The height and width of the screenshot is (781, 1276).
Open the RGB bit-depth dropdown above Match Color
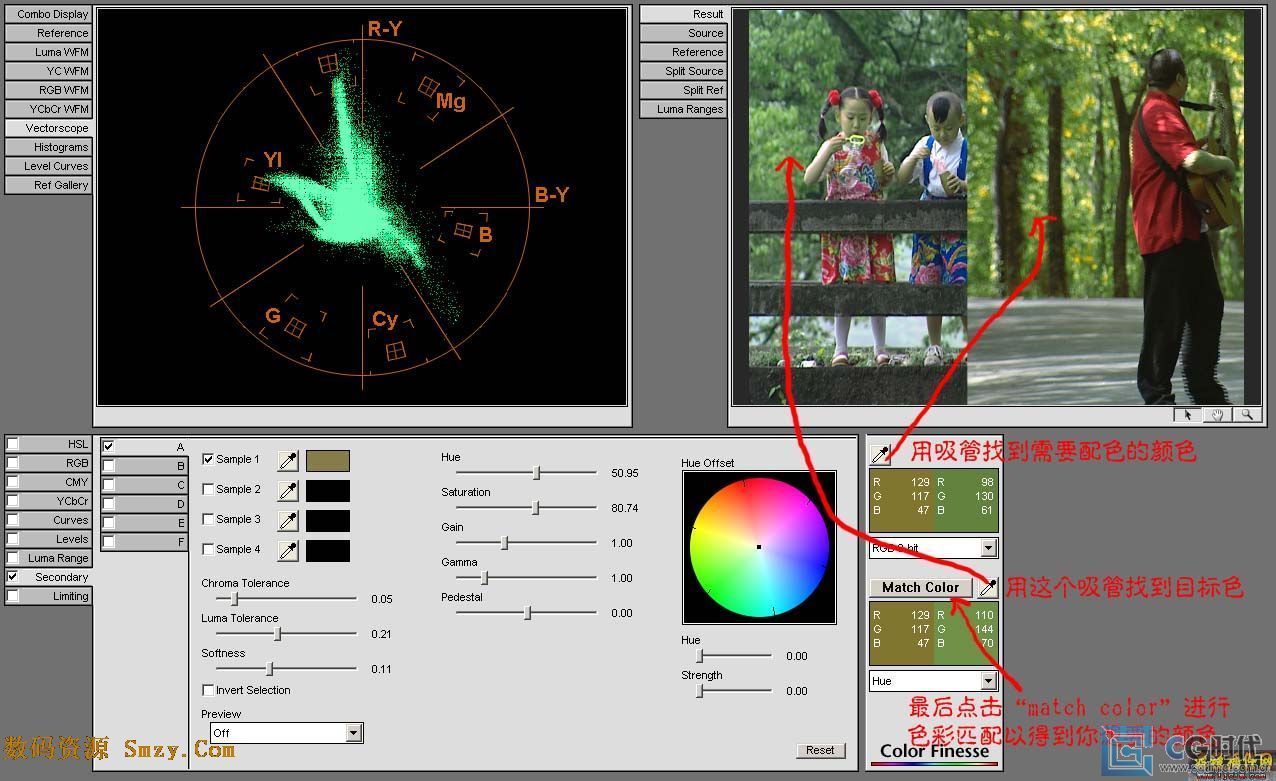(x=933, y=548)
